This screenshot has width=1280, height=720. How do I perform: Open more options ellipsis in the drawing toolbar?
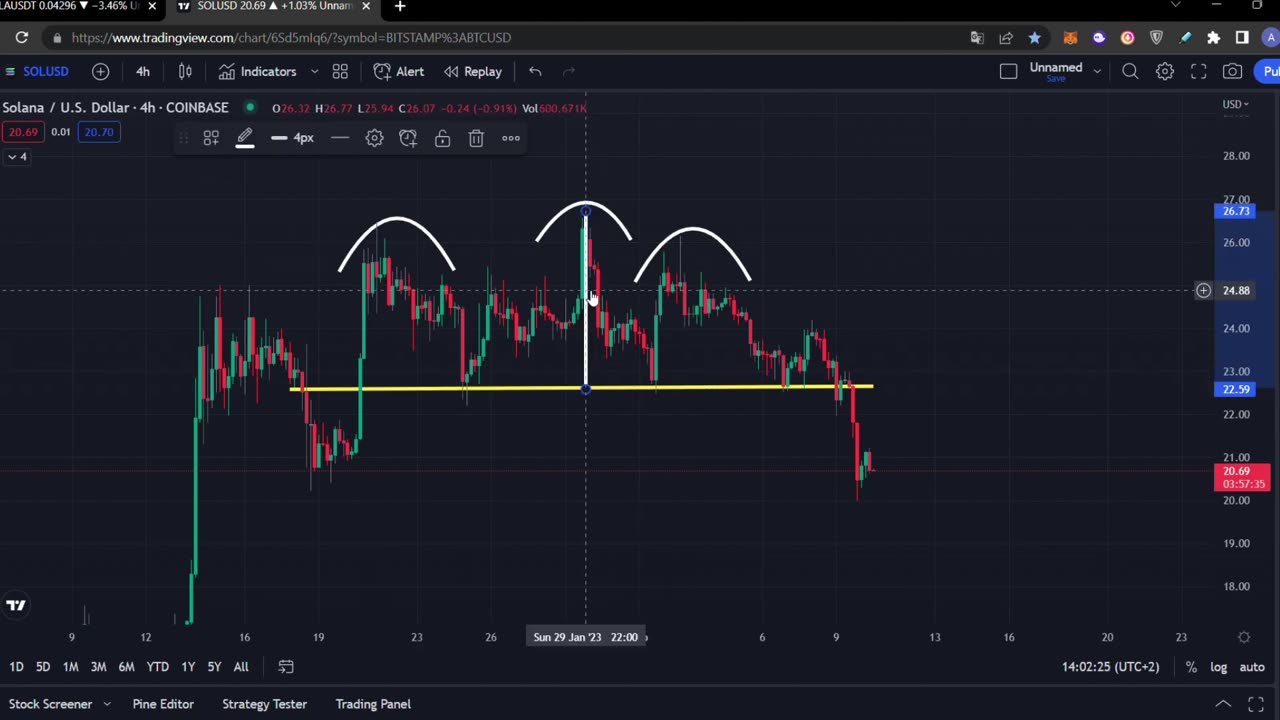pos(511,138)
